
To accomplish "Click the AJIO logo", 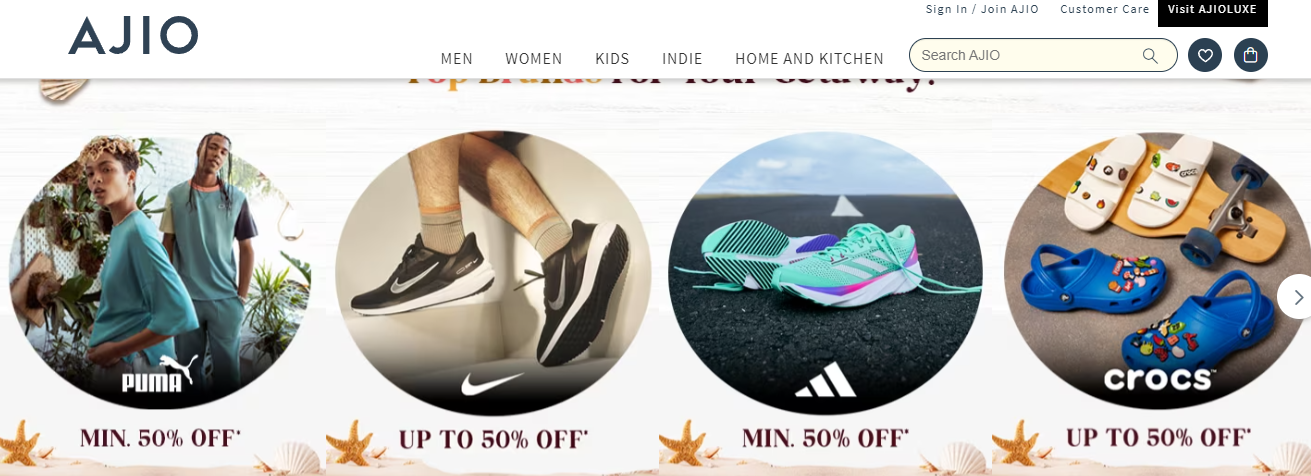I will pyautogui.click(x=133, y=36).
